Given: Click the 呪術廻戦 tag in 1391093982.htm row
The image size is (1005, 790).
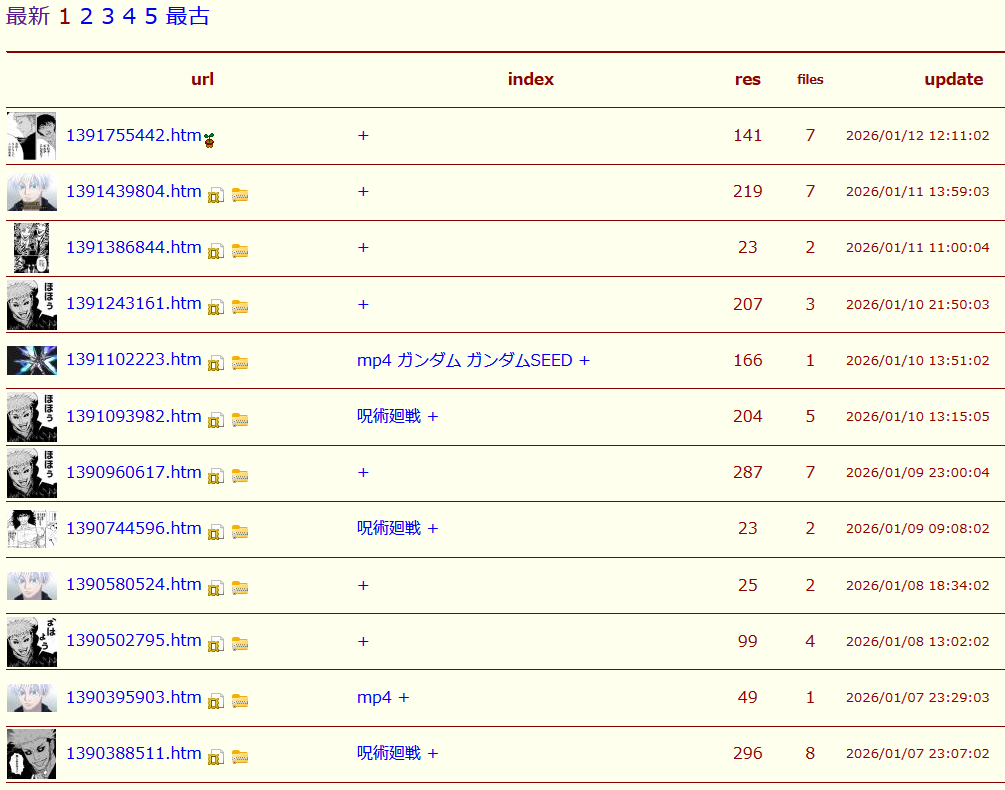Looking at the screenshot, I should pos(389,416).
